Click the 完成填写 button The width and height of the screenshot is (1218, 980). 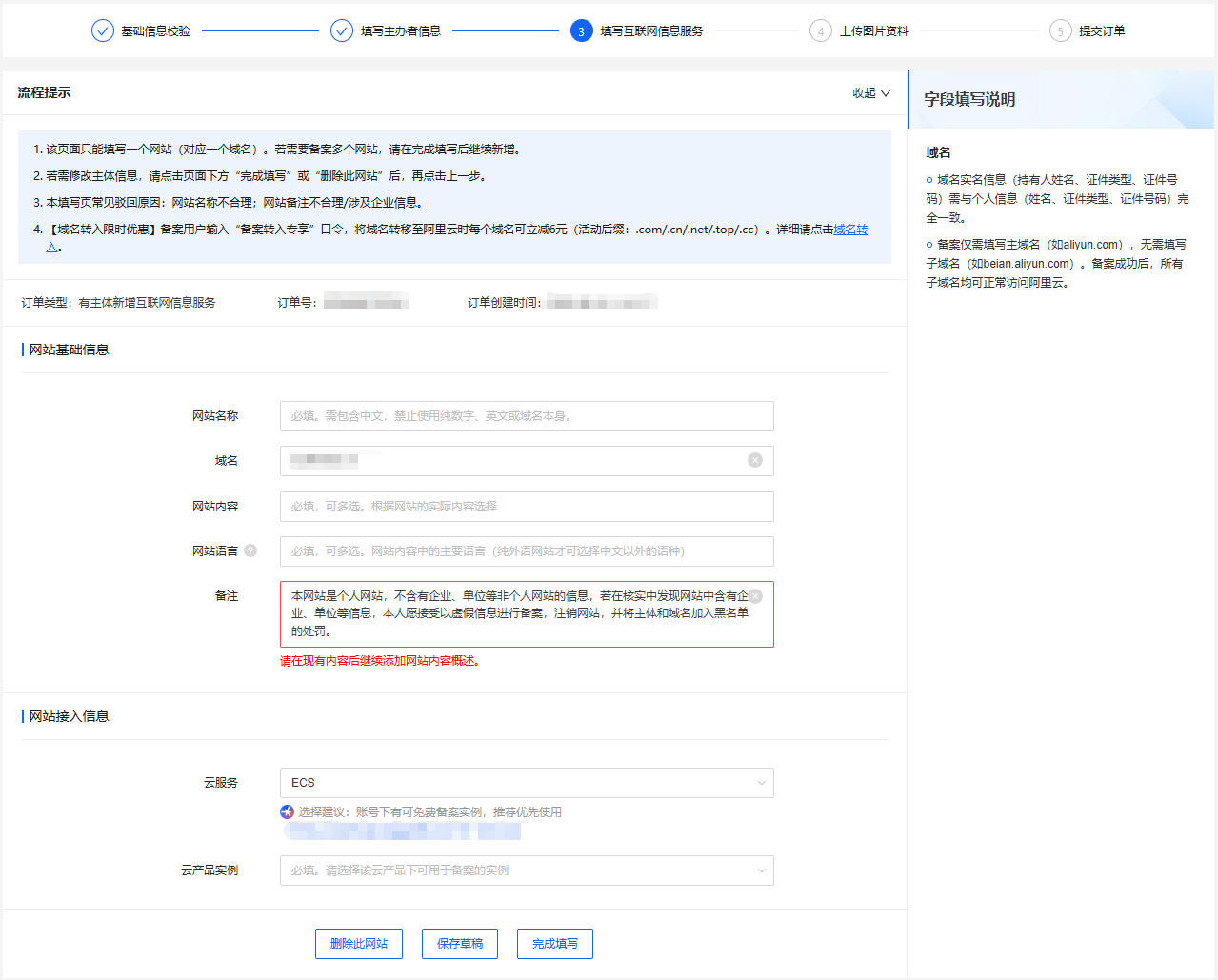pyautogui.click(x=555, y=944)
